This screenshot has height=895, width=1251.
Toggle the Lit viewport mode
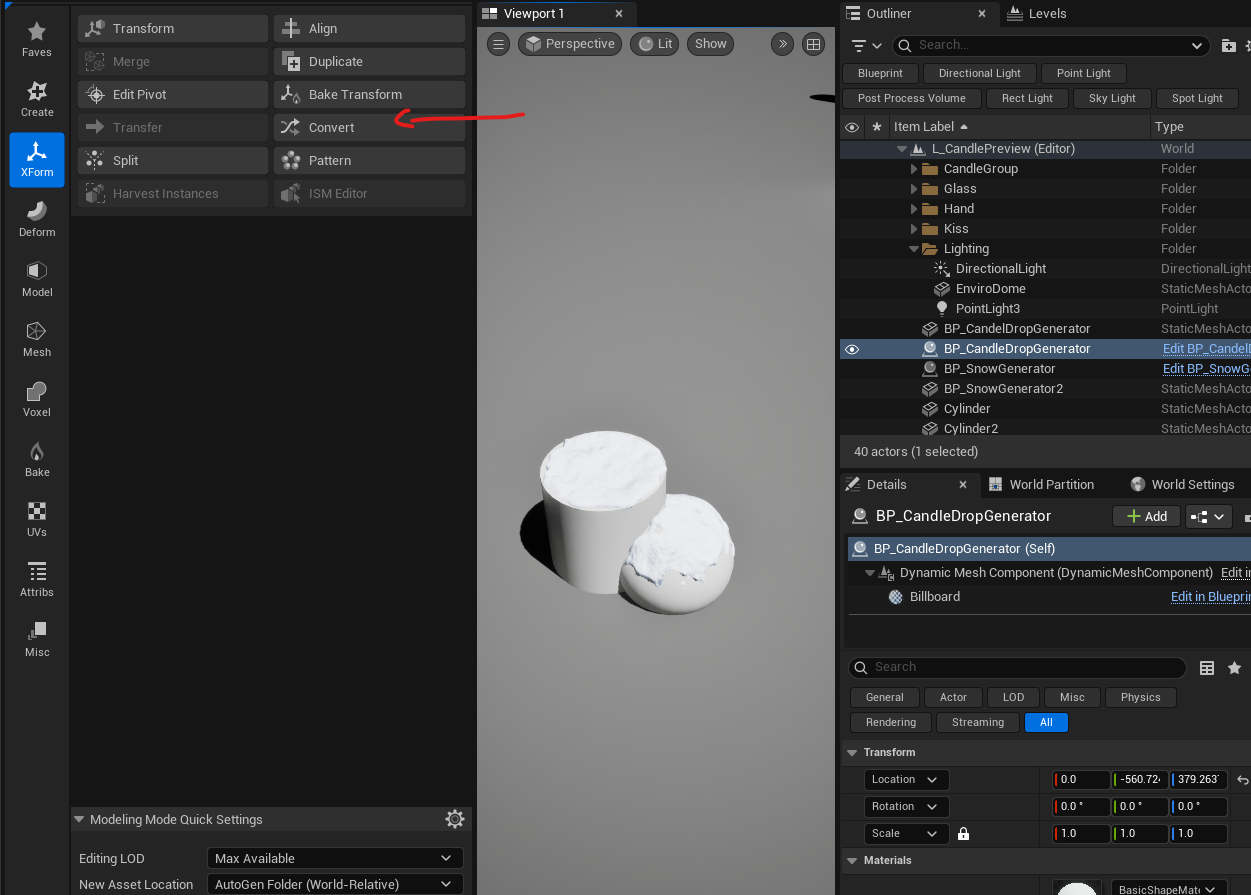[x=654, y=43]
